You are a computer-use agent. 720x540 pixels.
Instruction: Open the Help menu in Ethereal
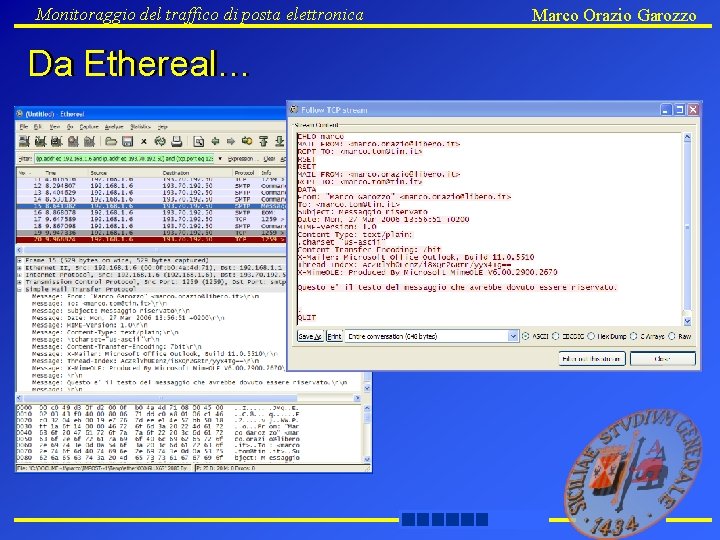(163, 127)
